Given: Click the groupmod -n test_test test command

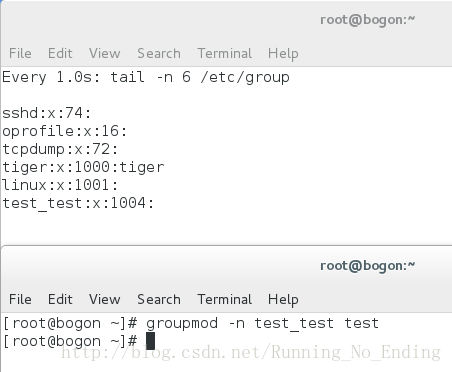Looking at the screenshot, I should click(x=262, y=323).
